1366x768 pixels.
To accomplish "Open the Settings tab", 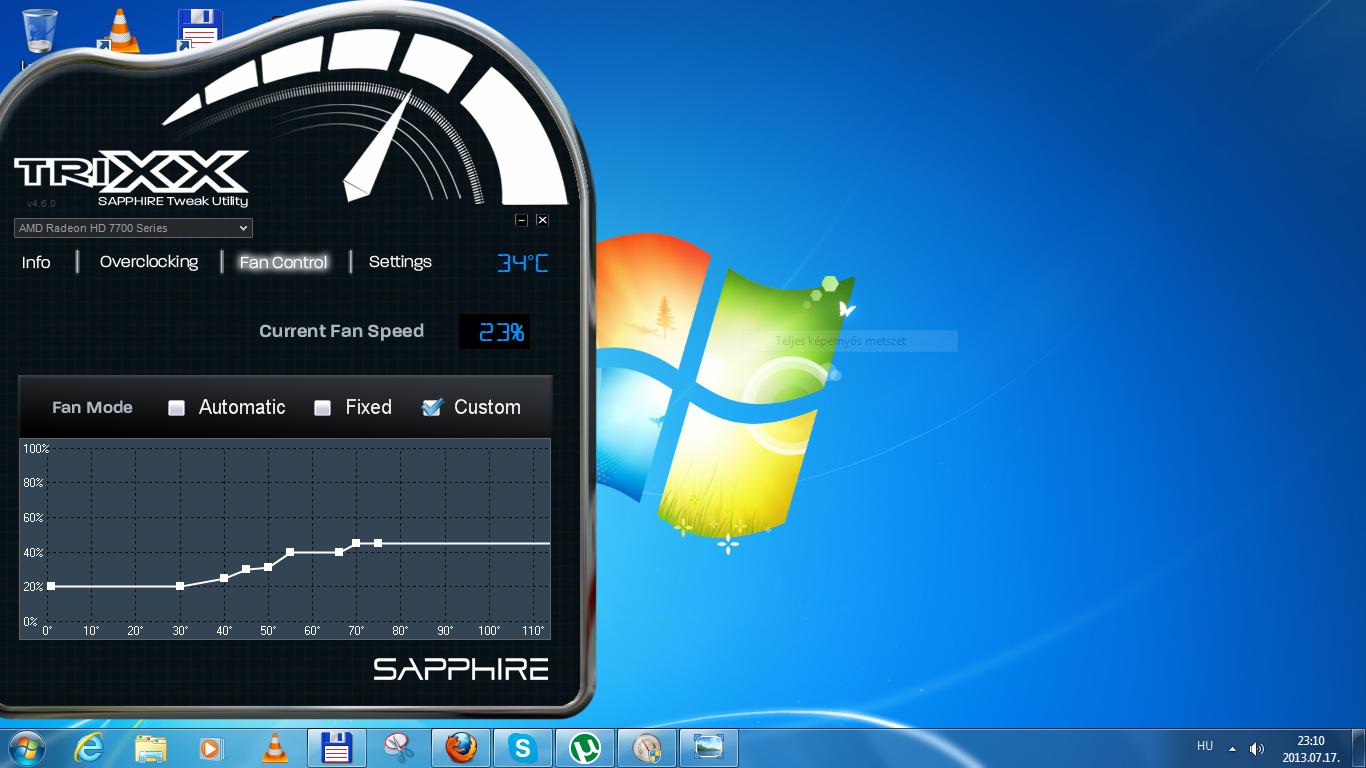I will (x=400, y=262).
